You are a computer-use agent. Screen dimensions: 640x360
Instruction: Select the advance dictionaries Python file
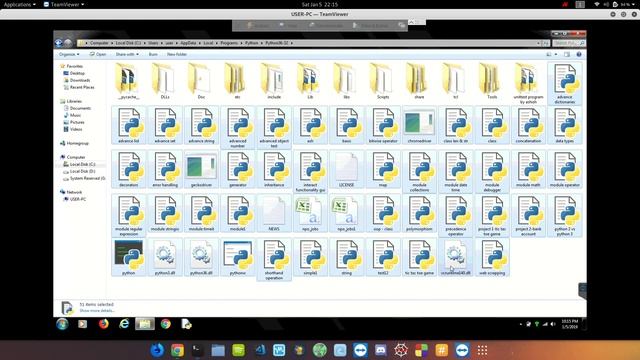click(564, 83)
